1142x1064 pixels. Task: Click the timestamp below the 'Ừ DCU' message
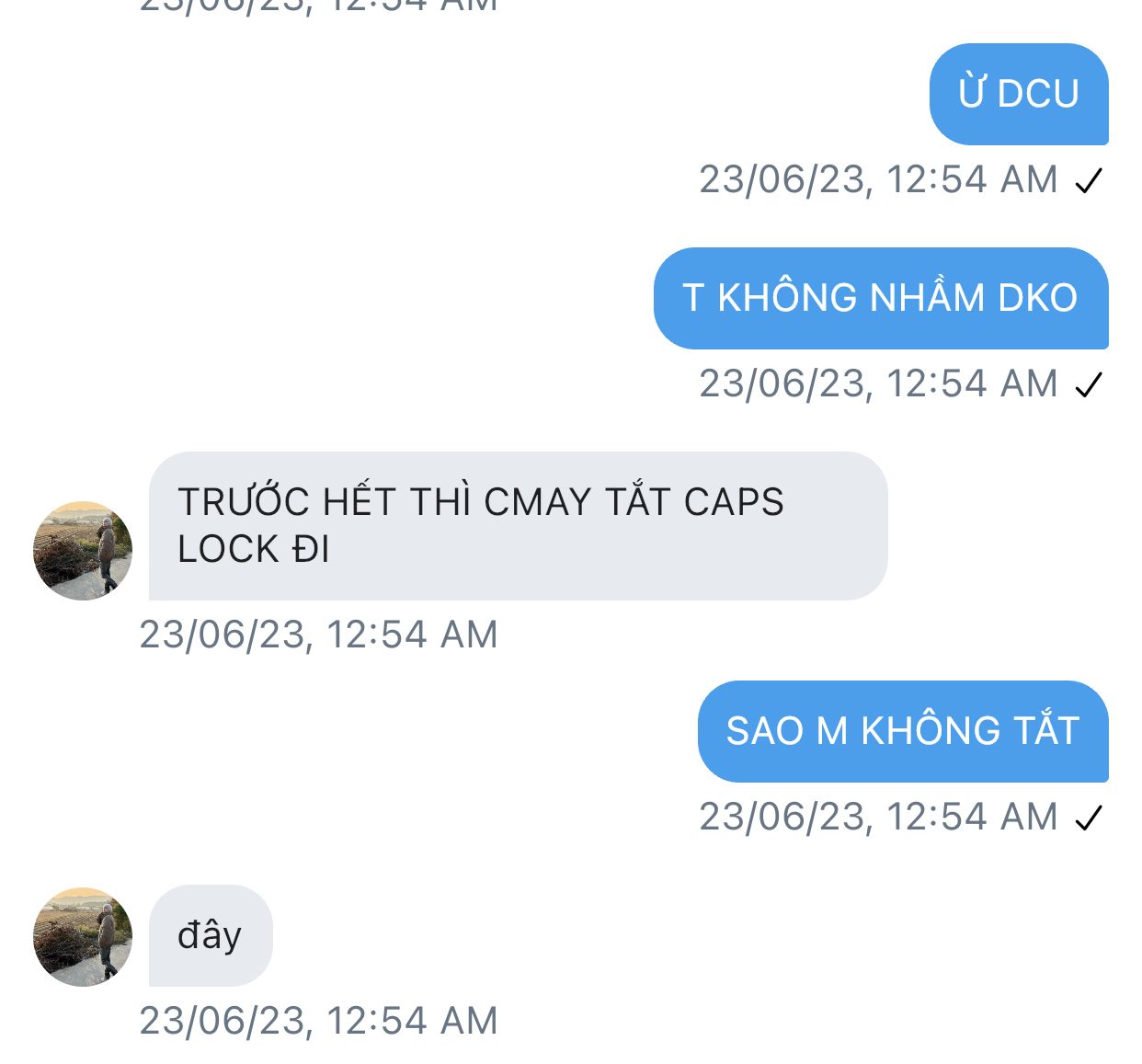tap(878, 179)
